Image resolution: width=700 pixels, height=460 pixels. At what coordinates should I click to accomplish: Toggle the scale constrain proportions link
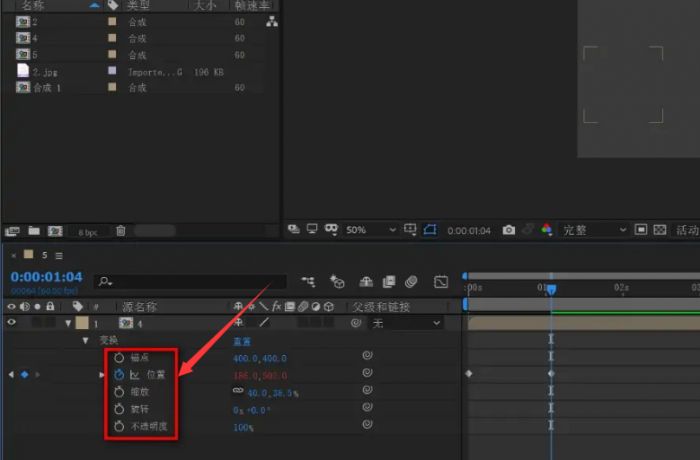click(x=238, y=392)
